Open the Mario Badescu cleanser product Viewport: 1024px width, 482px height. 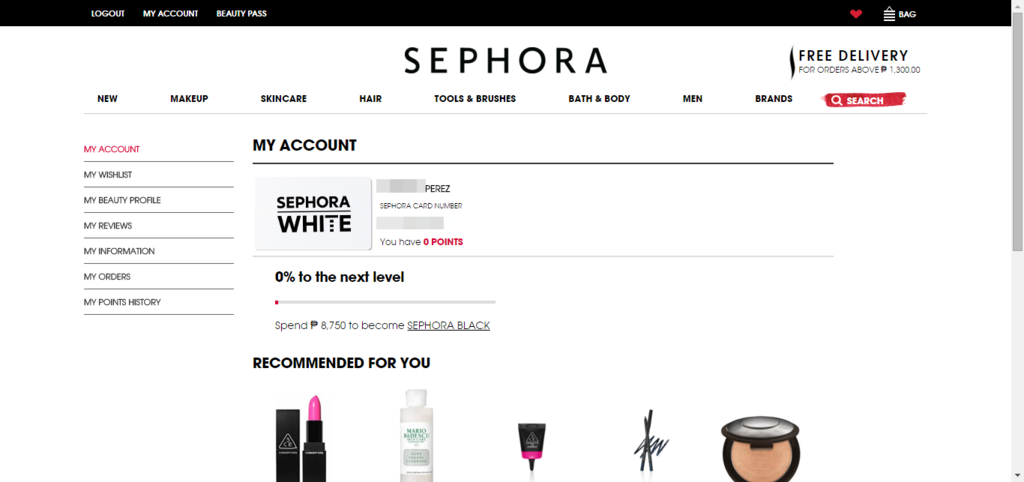click(x=417, y=436)
